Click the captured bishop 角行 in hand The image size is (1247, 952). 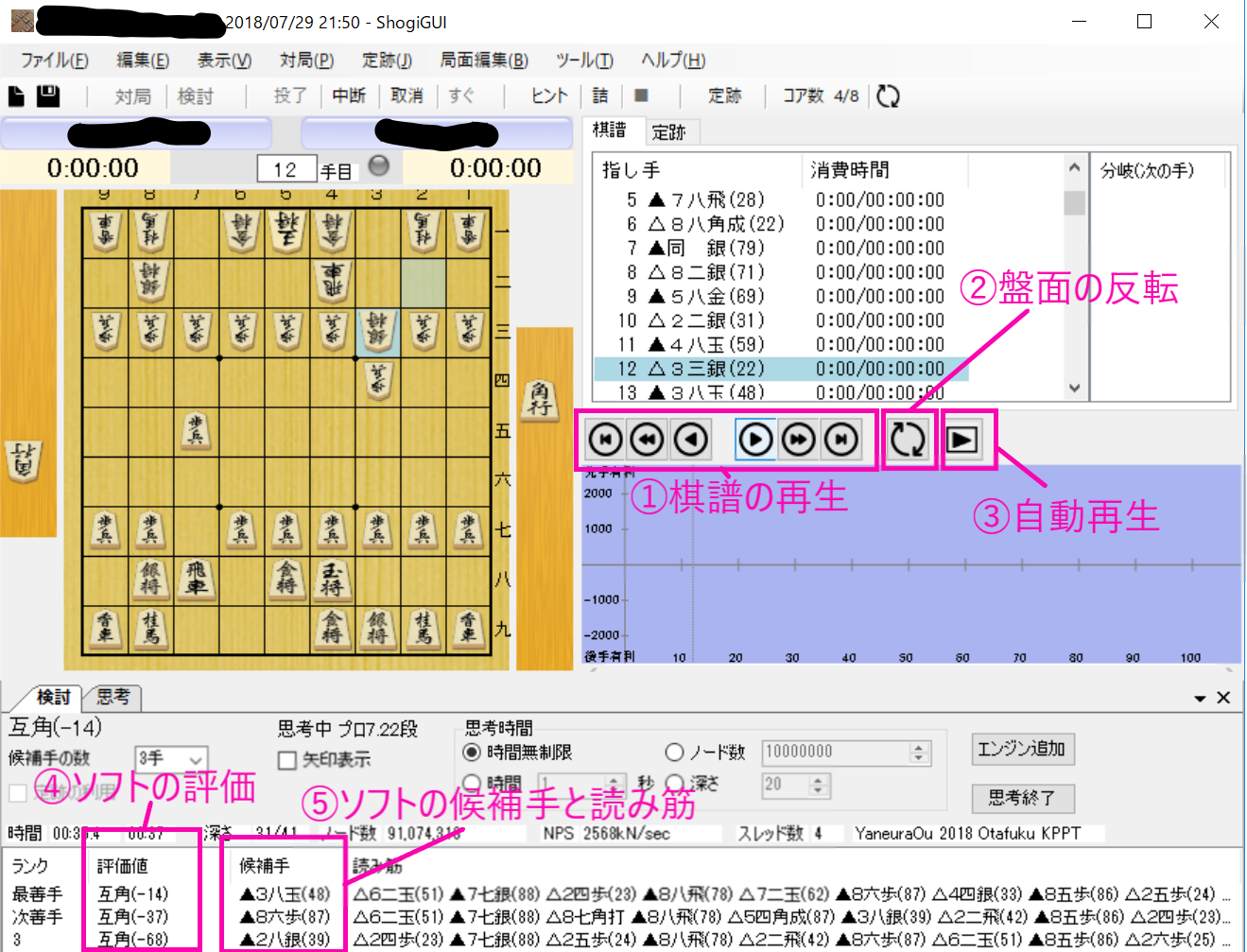[540, 402]
